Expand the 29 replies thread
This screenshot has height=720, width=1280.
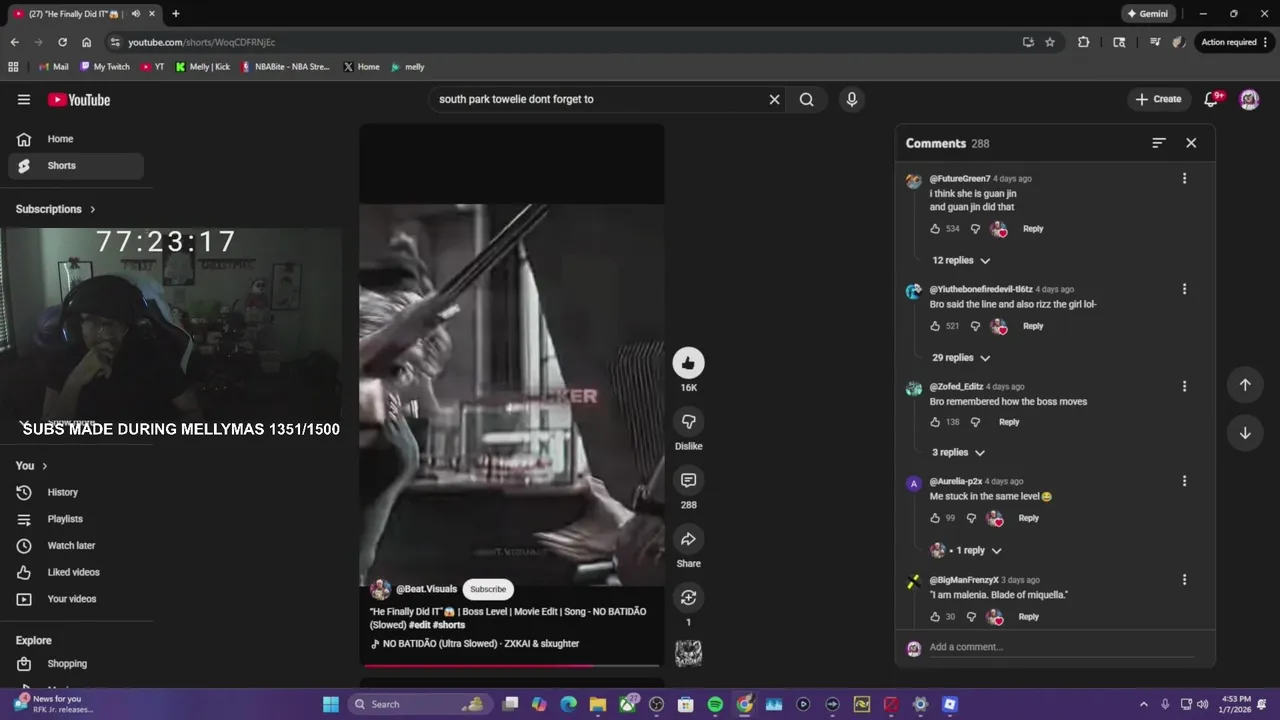961,358
